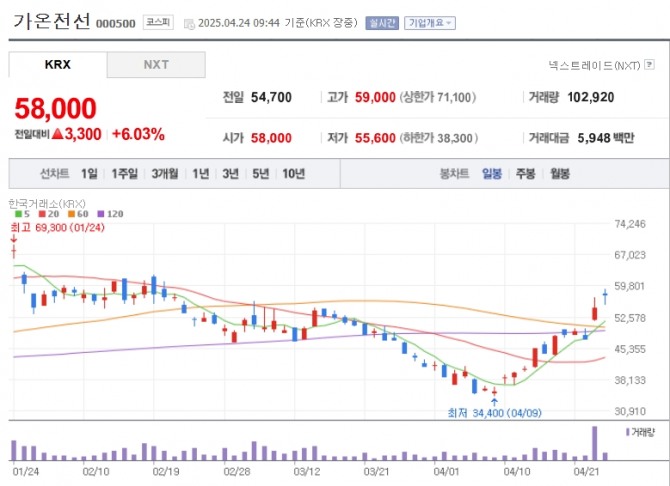This screenshot has height=486, width=670.
Task: Select the 일봉 daily candle option
Action: [x=492, y=173]
